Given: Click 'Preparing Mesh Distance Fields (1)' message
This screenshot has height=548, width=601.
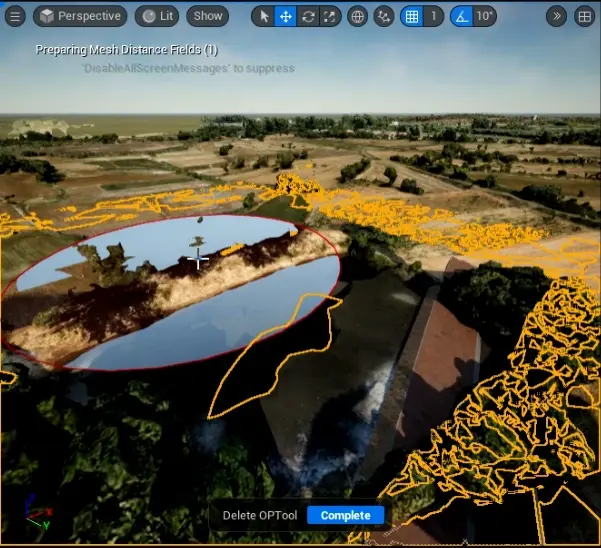Looking at the screenshot, I should [126, 50].
